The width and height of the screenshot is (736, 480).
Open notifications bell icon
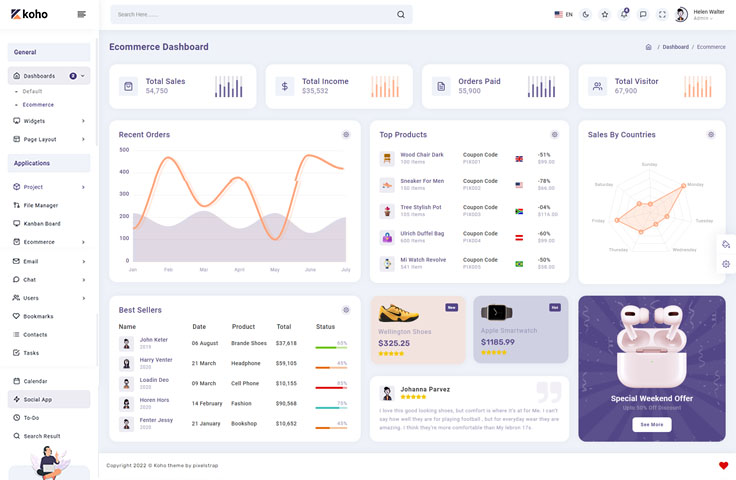[x=624, y=15]
